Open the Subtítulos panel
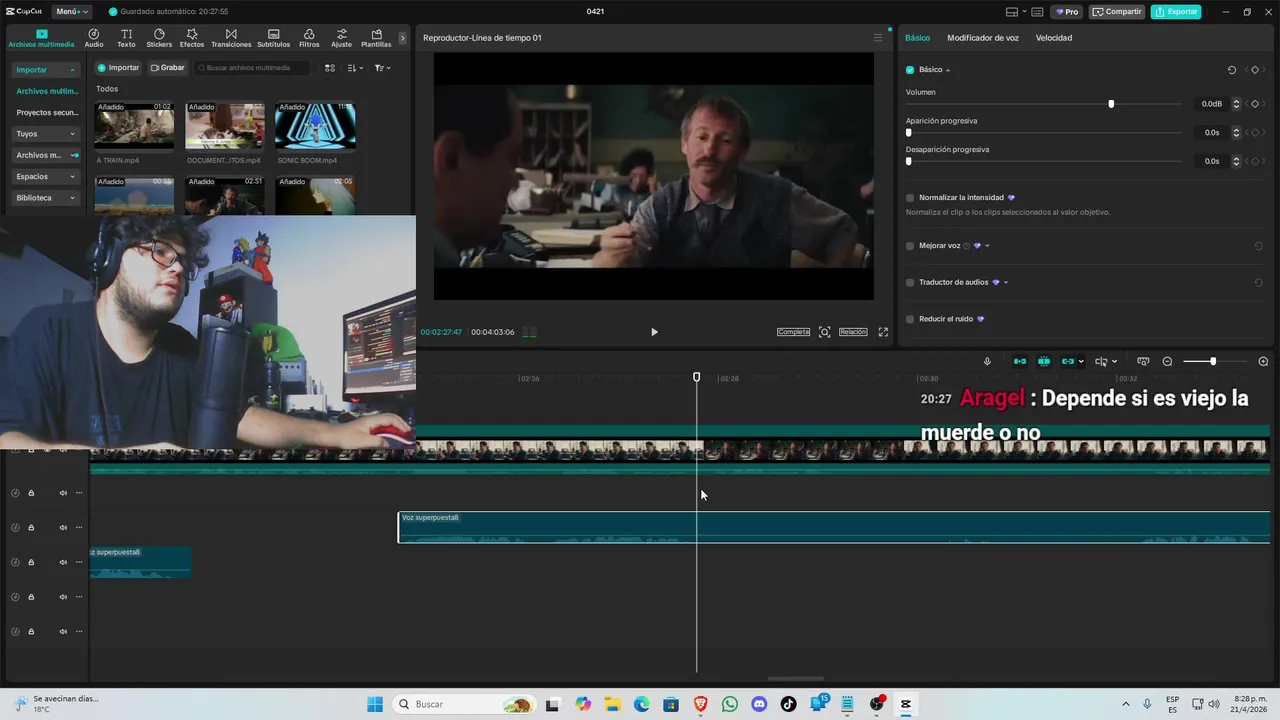The width and height of the screenshot is (1280, 720). pyautogui.click(x=273, y=38)
